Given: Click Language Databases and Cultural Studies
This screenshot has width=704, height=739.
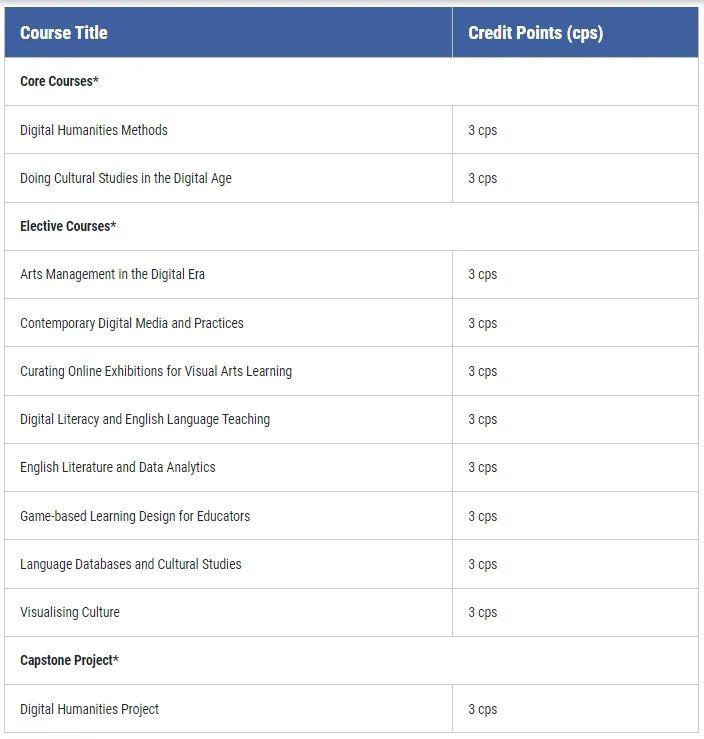Looking at the screenshot, I should (x=131, y=564).
